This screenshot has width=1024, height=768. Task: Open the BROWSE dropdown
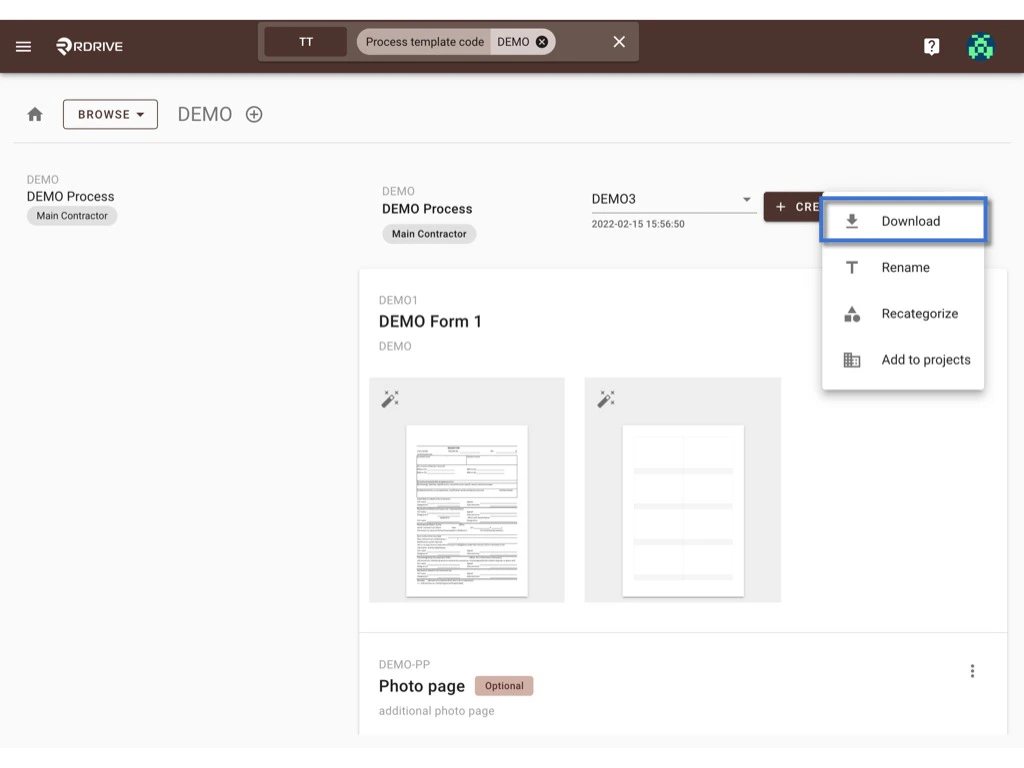[x=110, y=114]
